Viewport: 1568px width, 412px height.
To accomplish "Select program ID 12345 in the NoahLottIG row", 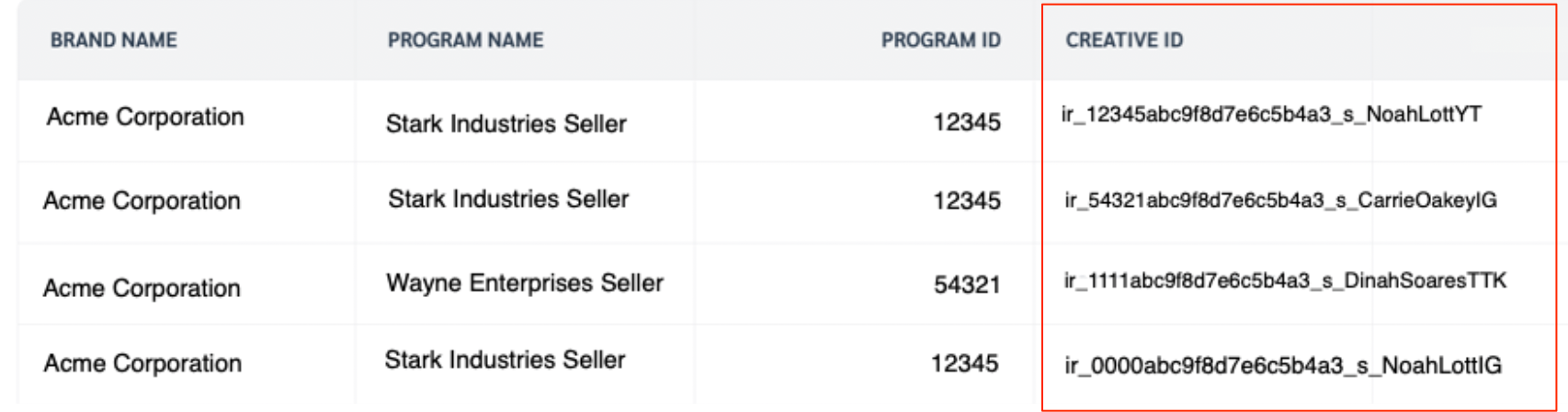I will pos(965,364).
